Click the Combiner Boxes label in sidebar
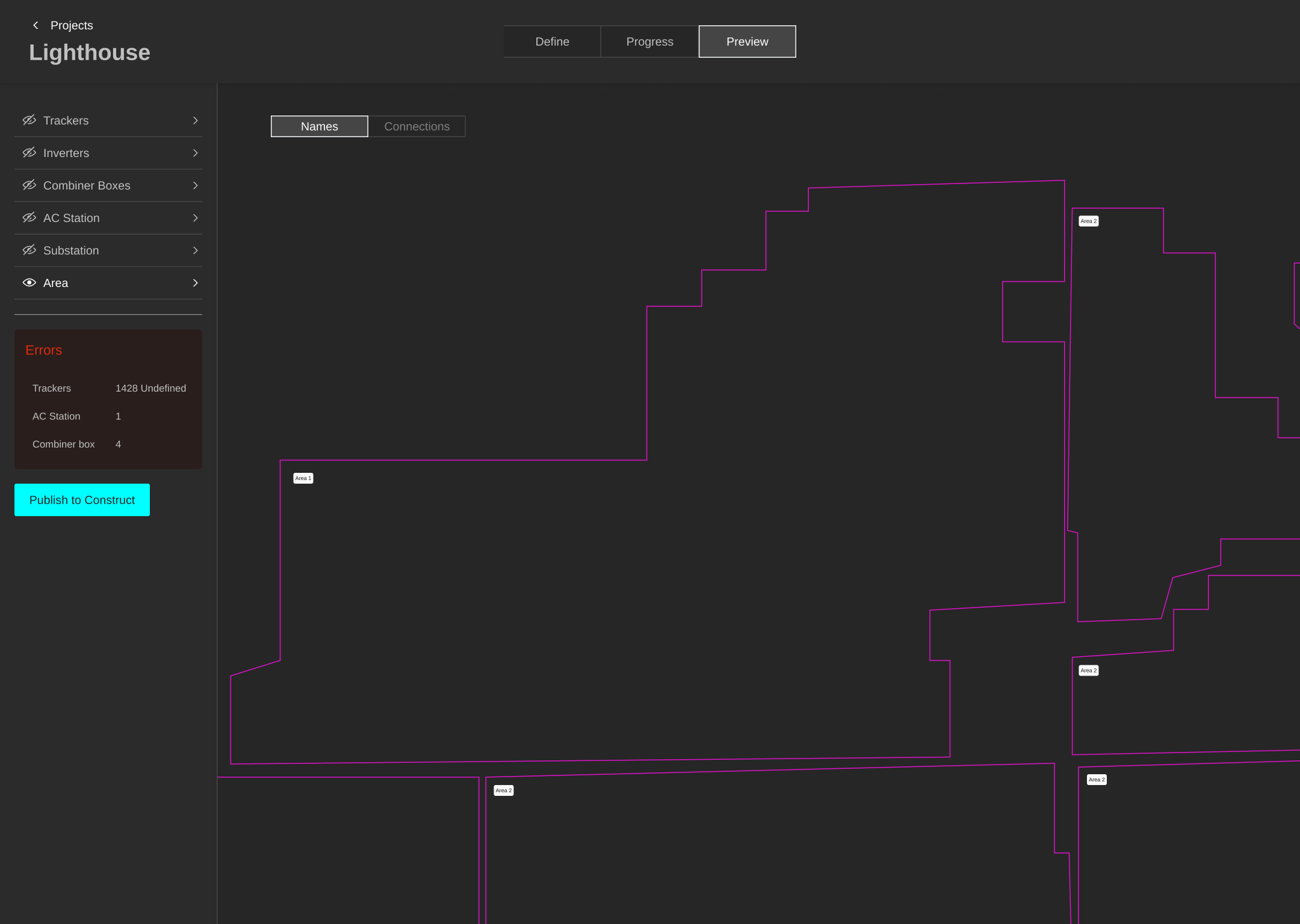The width and height of the screenshot is (1300, 924). pos(87,185)
